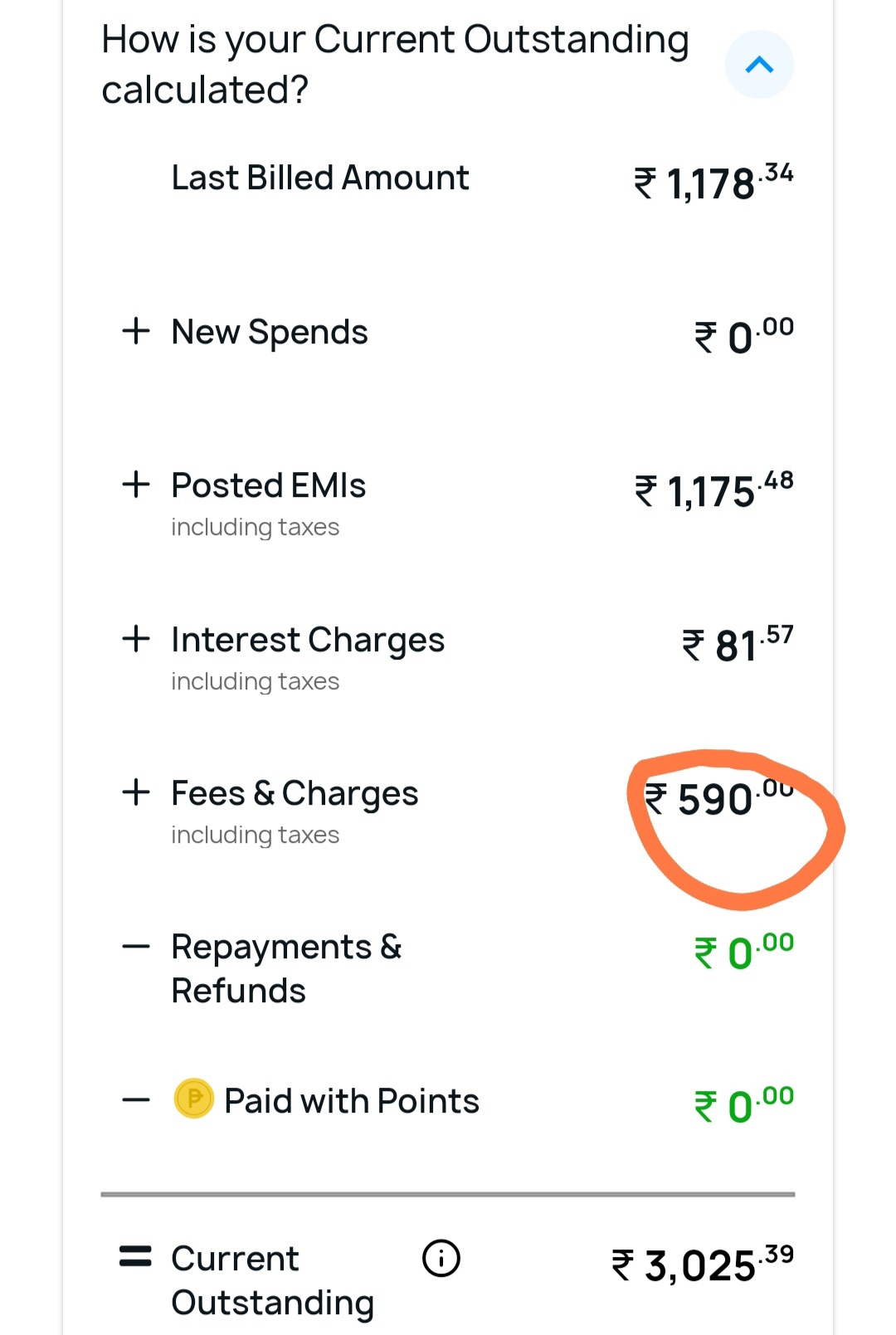Click the ₹1,175.48 Posted EMIs amount

[714, 490]
